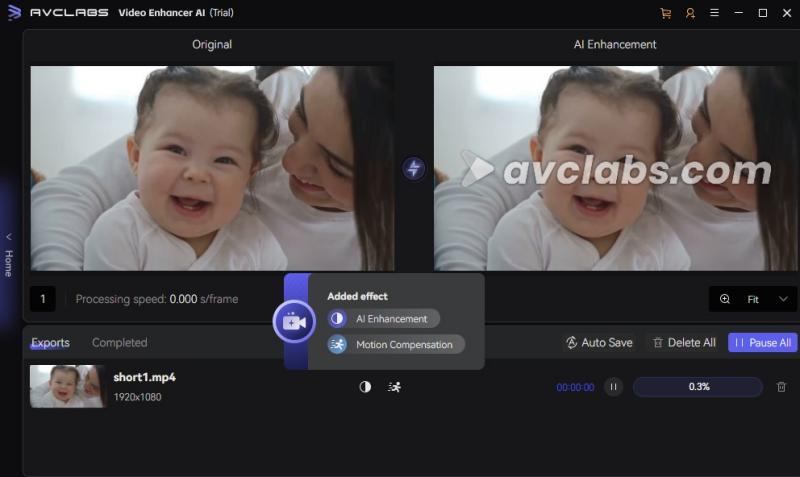Minimize the Video Enhancer window

pos(738,13)
